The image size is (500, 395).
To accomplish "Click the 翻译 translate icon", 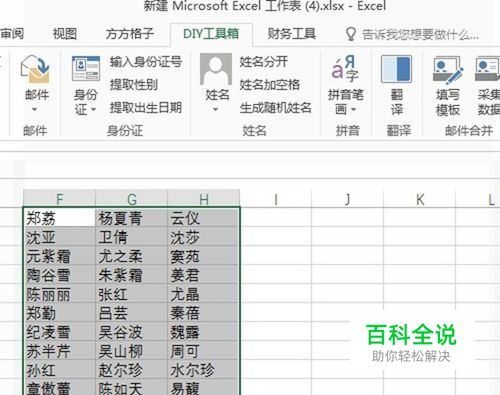I will [x=396, y=69].
